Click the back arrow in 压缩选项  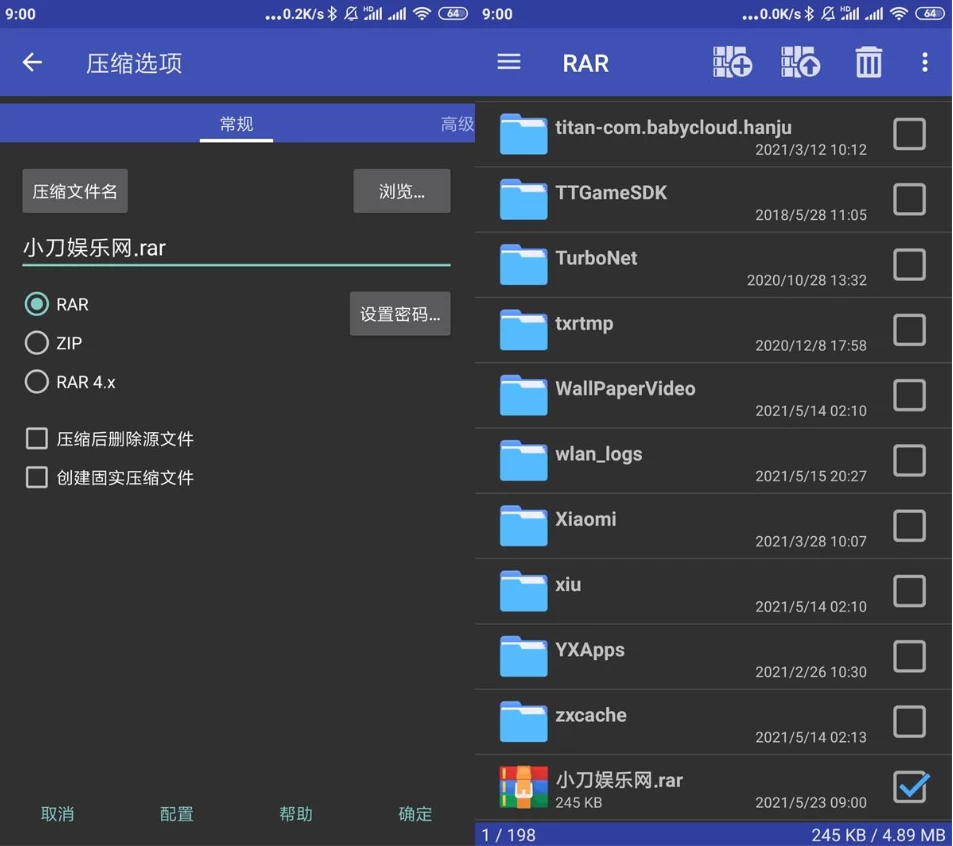pos(31,62)
